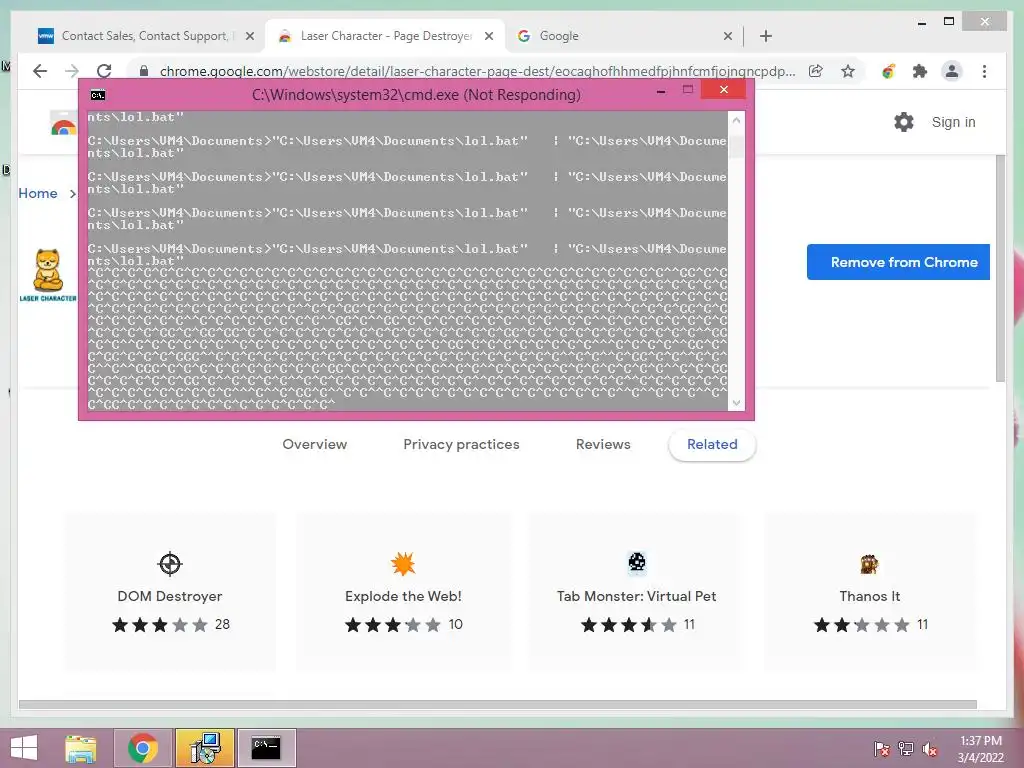This screenshot has height=768, width=1024.
Task: Open the Privacy practices tab
Action: [x=461, y=444]
